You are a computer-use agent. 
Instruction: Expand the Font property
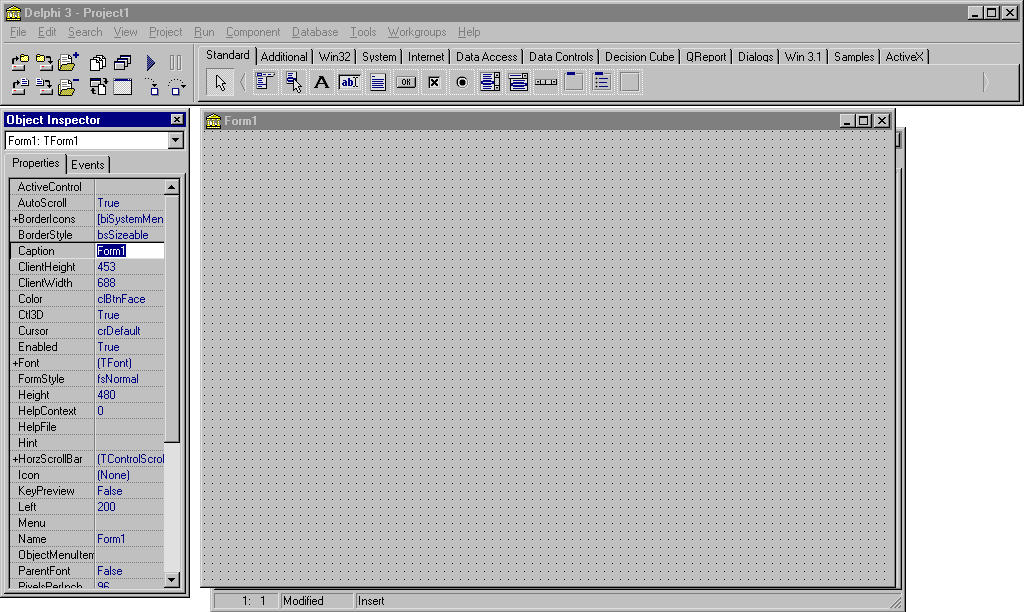point(15,363)
